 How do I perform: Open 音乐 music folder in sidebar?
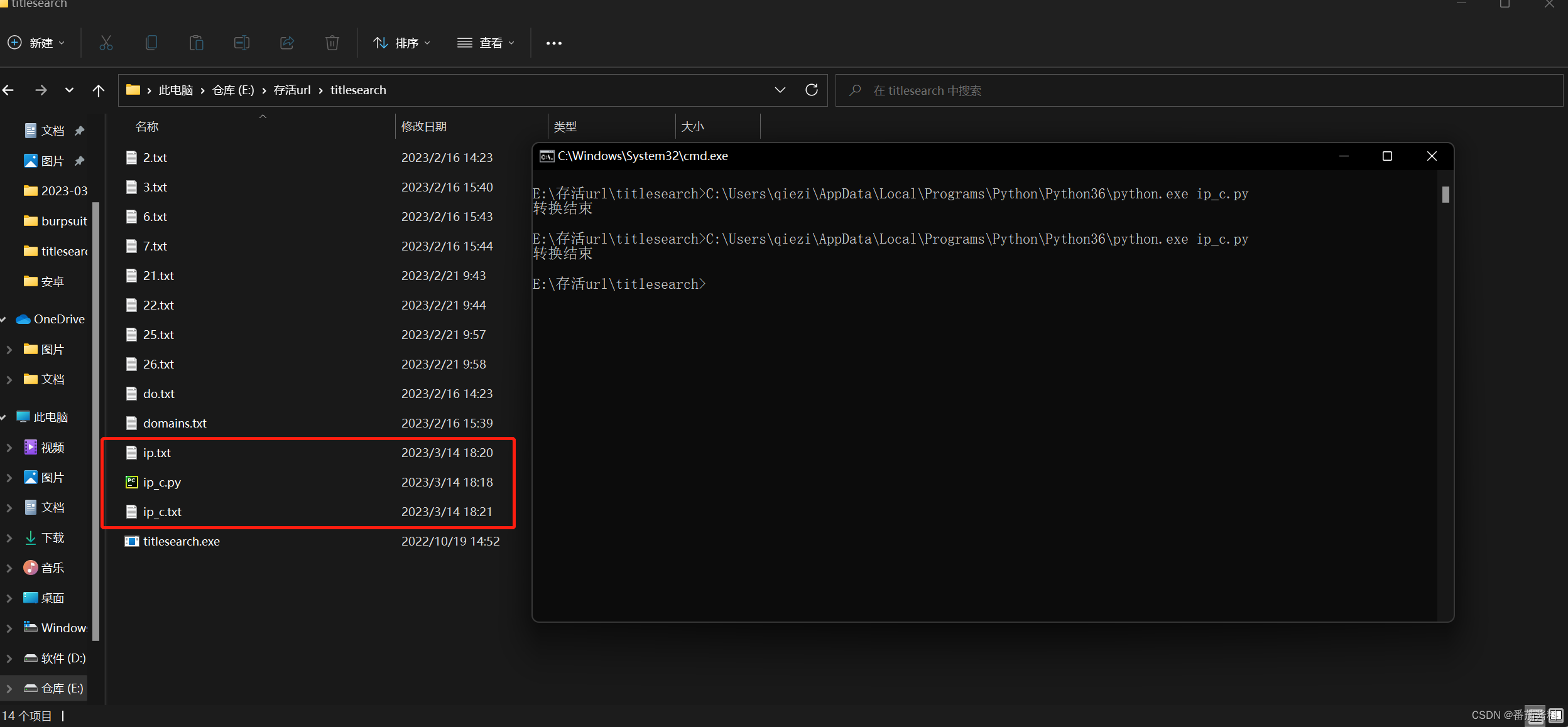(x=44, y=568)
